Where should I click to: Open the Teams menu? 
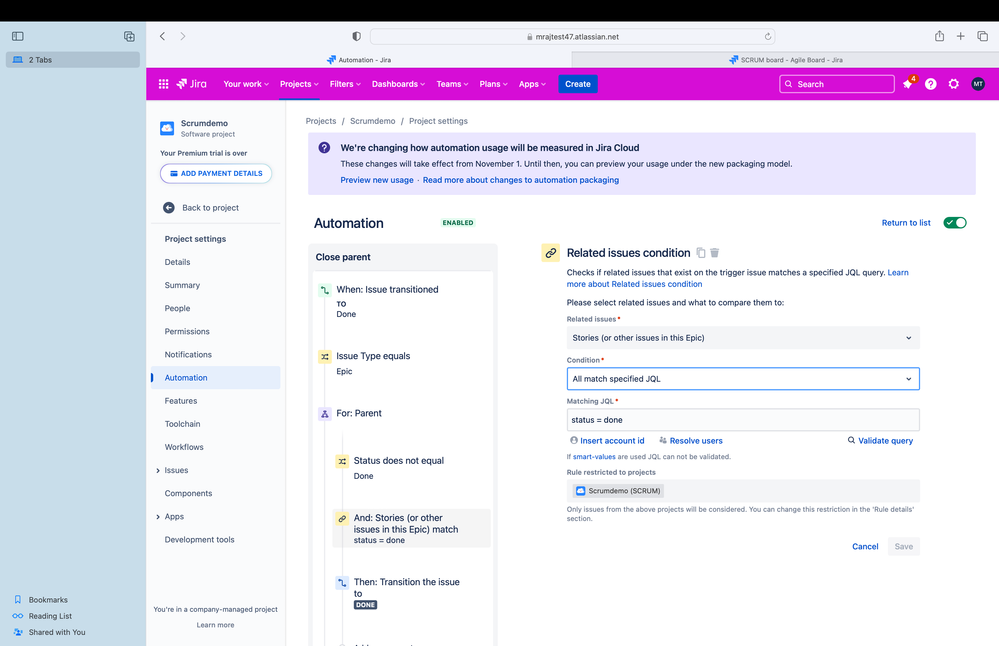click(x=452, y=84)
